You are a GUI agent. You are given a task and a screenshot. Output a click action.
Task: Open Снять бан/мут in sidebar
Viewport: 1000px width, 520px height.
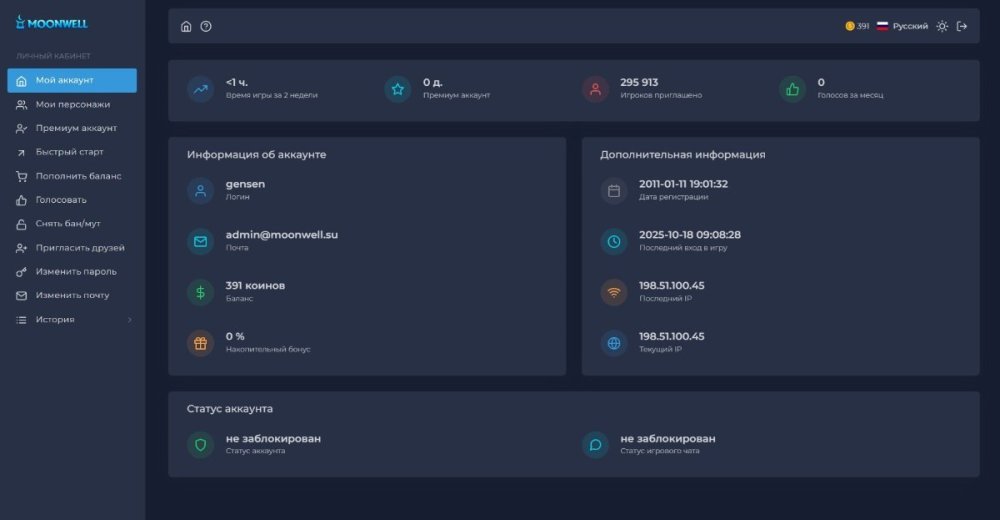[68, 223]
